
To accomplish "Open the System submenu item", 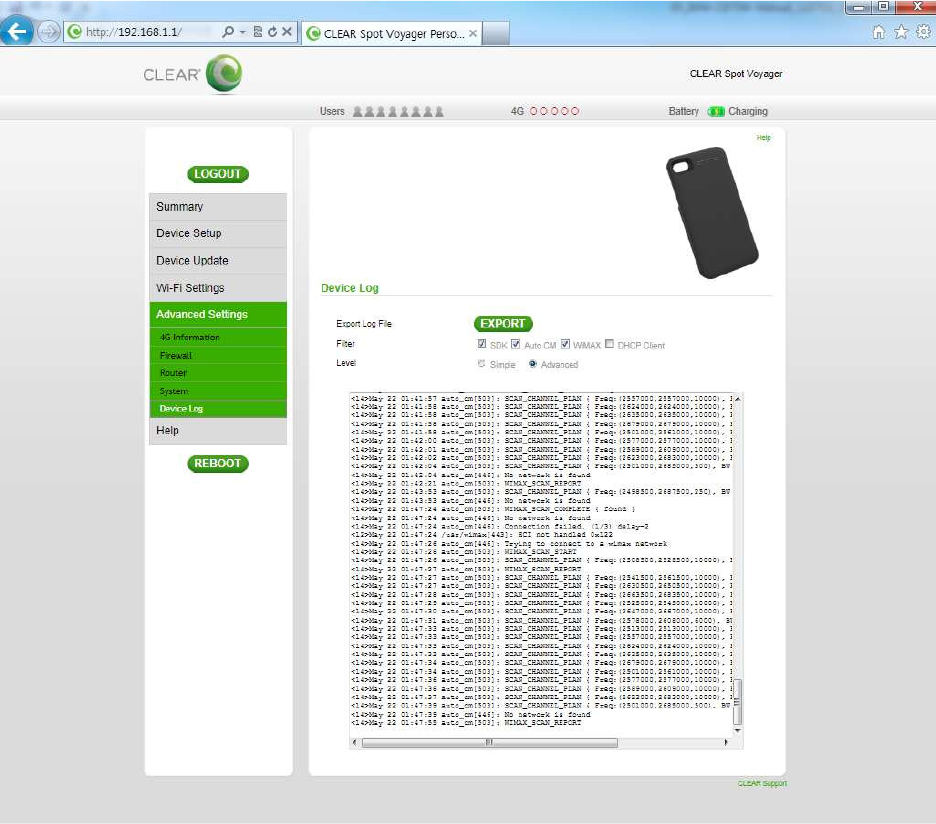I will (218, 391).
